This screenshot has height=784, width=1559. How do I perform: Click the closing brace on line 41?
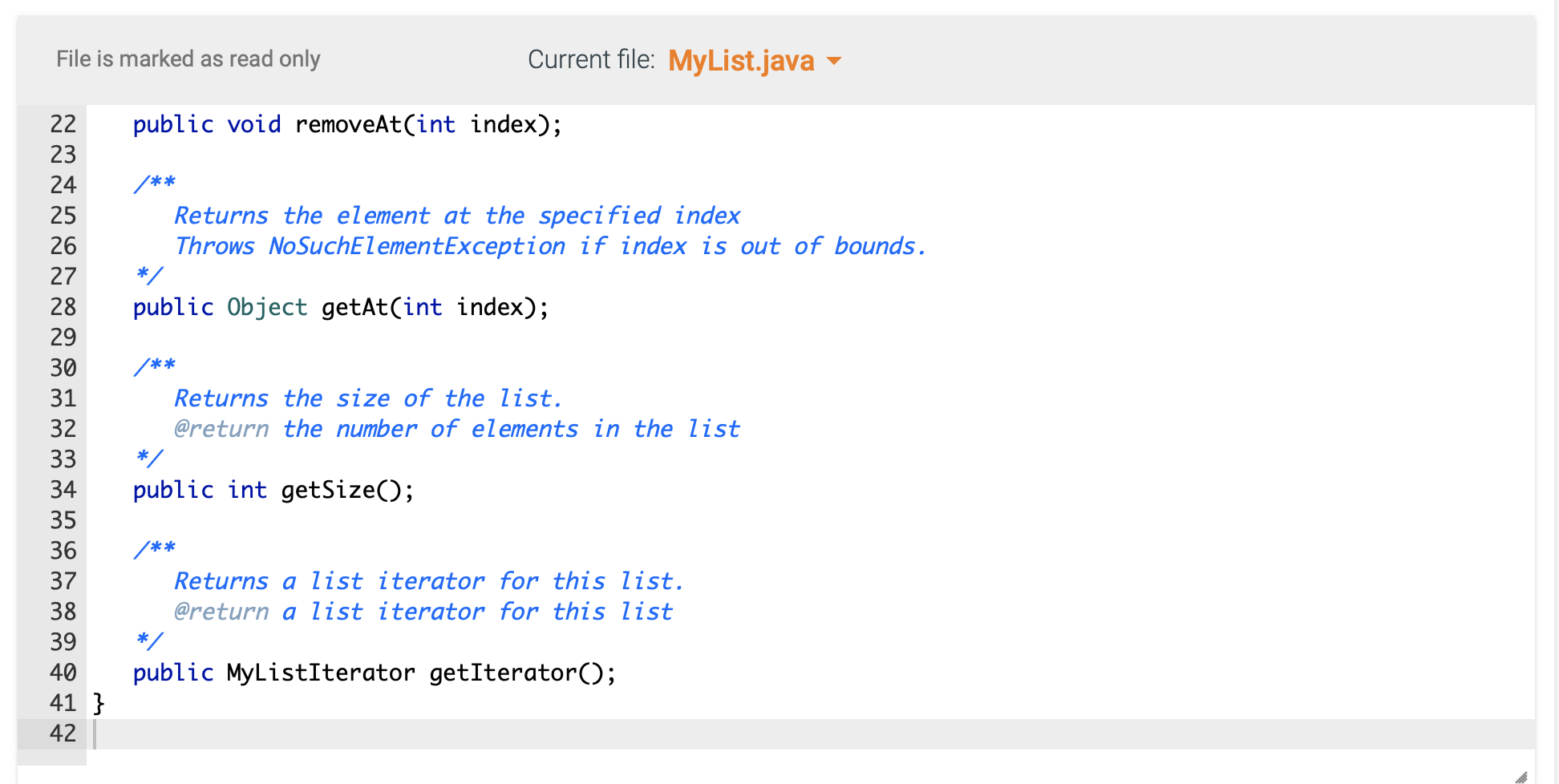[96, 702]
